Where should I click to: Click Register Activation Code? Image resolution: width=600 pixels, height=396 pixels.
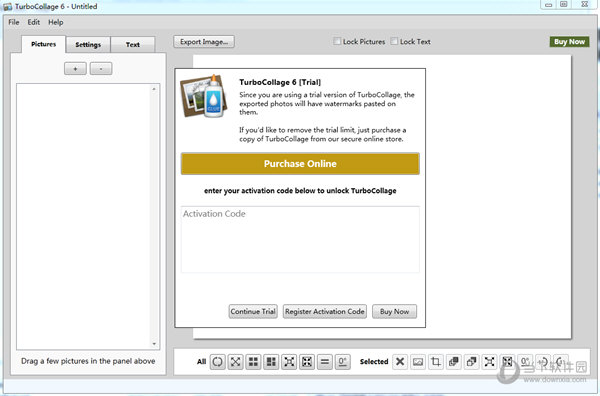325,311
